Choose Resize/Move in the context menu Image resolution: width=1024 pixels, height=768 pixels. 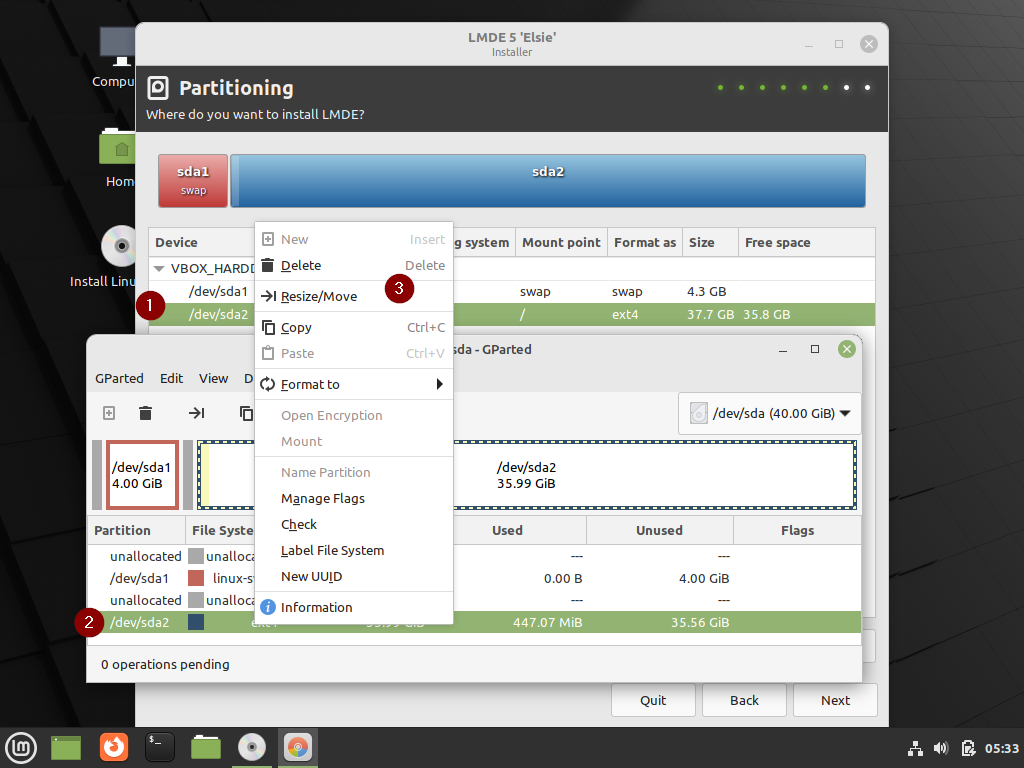(x=353, y=296)
